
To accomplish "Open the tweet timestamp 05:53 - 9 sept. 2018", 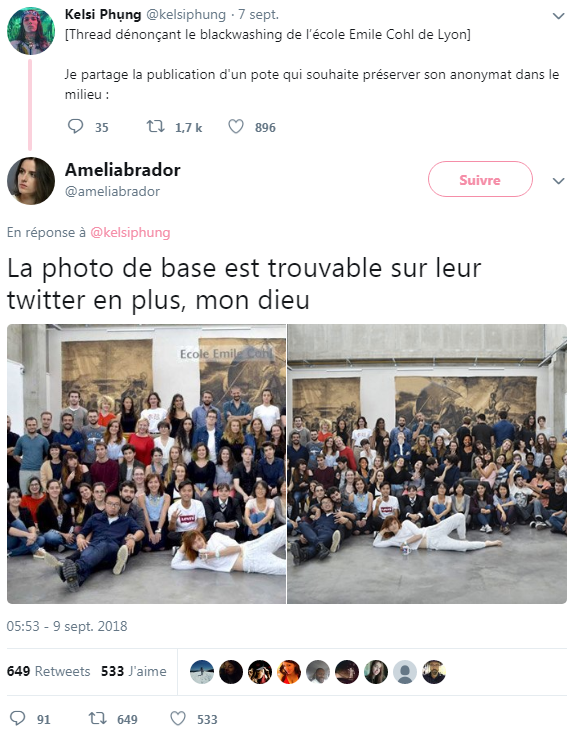I will (x=67, y=626).
